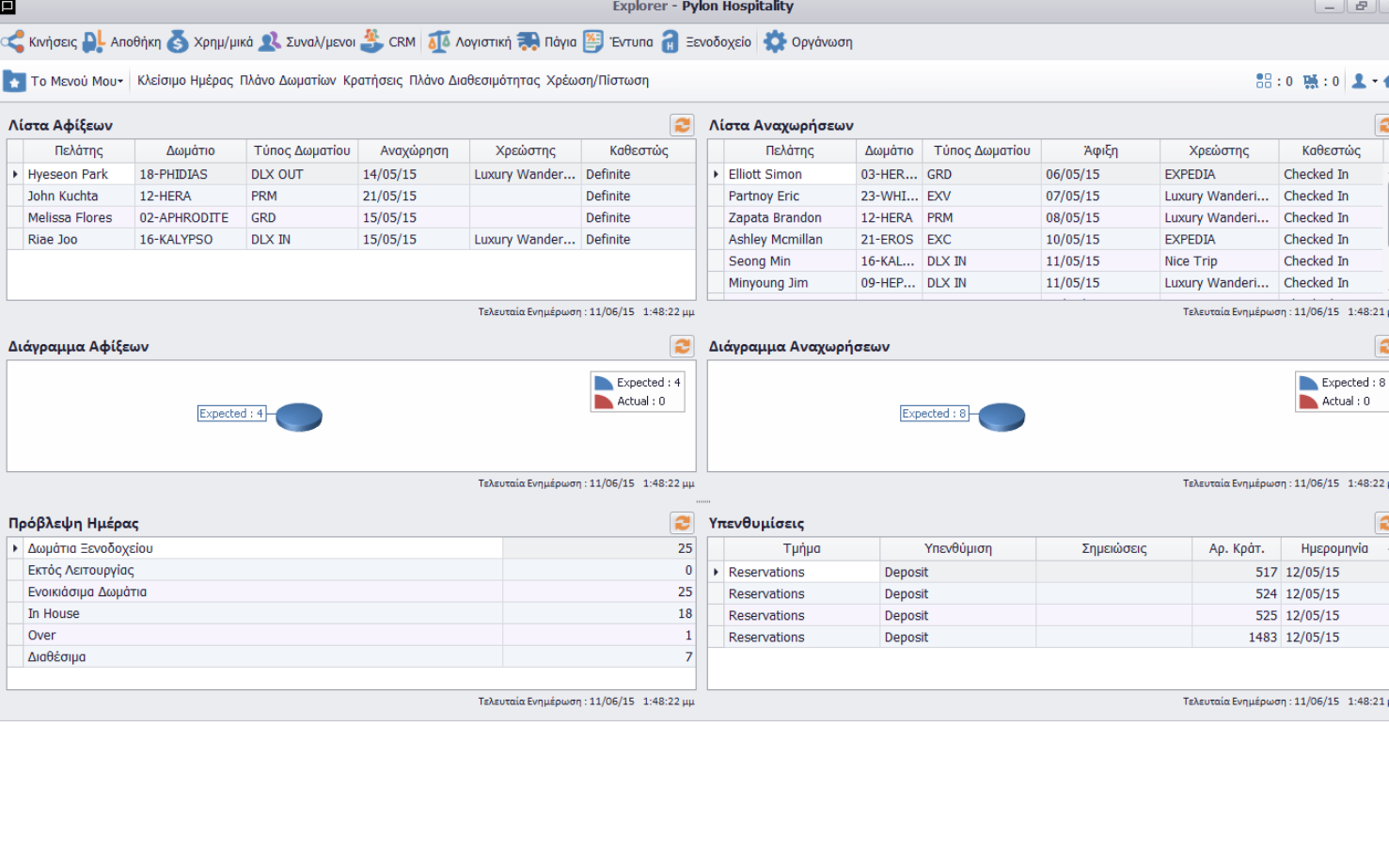Refresh the Διάγραμμα Αφίξεων chart

682,346
